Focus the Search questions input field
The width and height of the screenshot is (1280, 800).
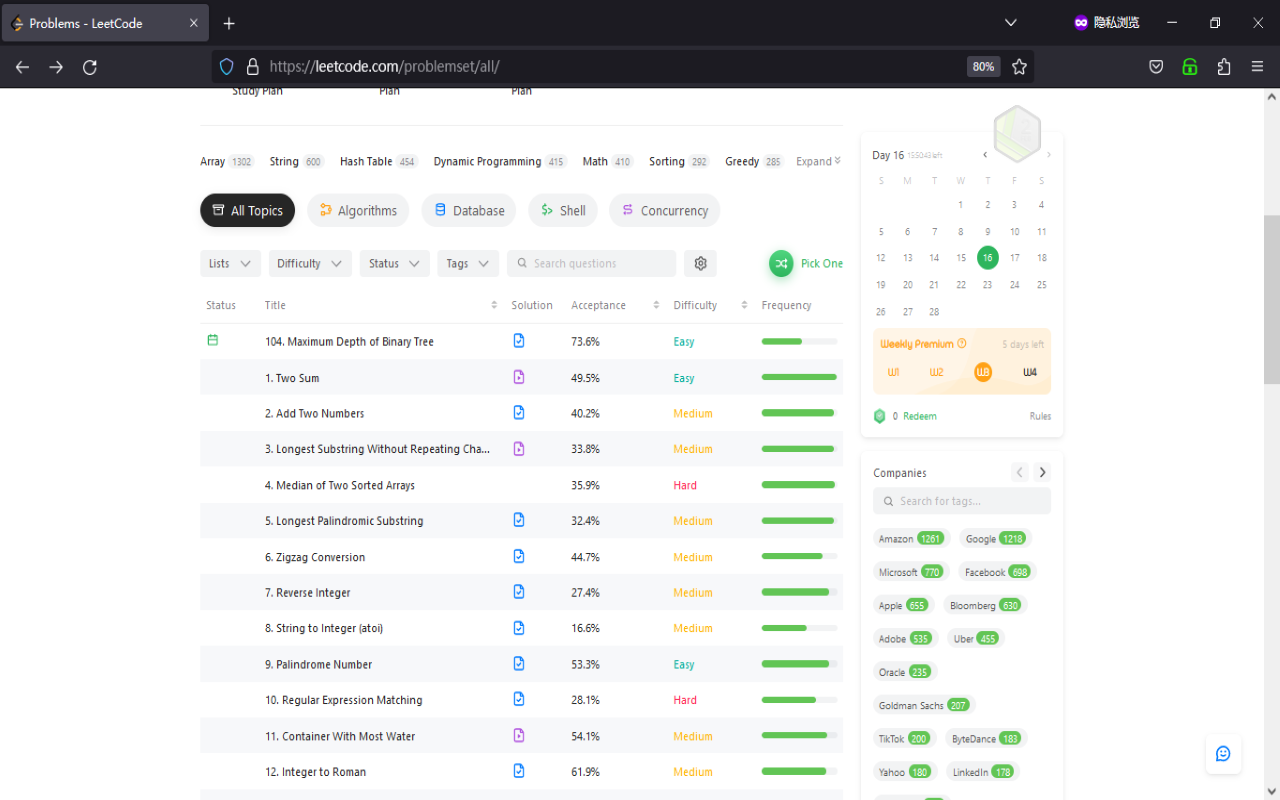pos(591,263)
